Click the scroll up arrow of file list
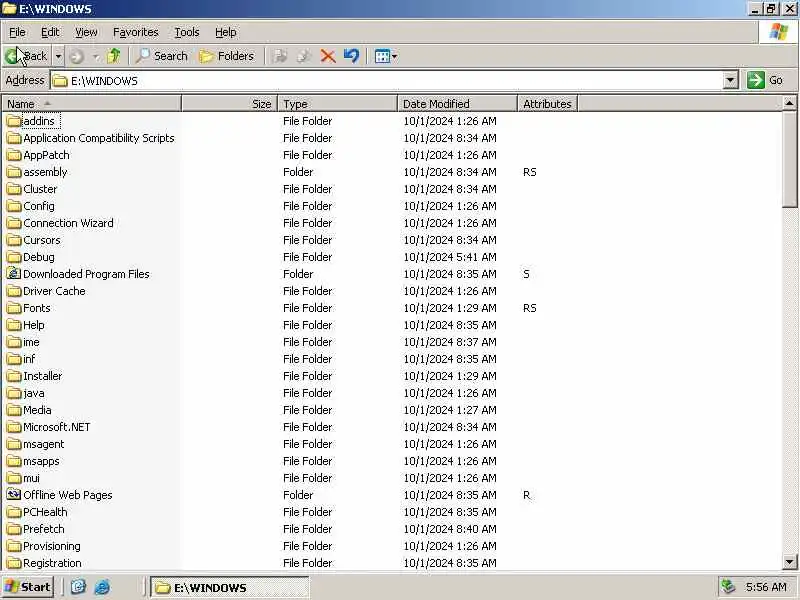 point(789,104)
